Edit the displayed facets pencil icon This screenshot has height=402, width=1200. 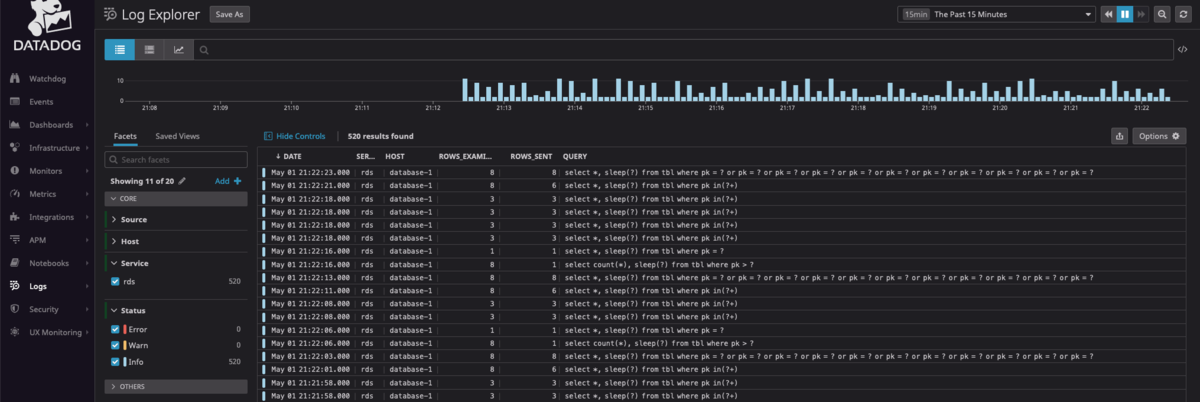(182, 181)
